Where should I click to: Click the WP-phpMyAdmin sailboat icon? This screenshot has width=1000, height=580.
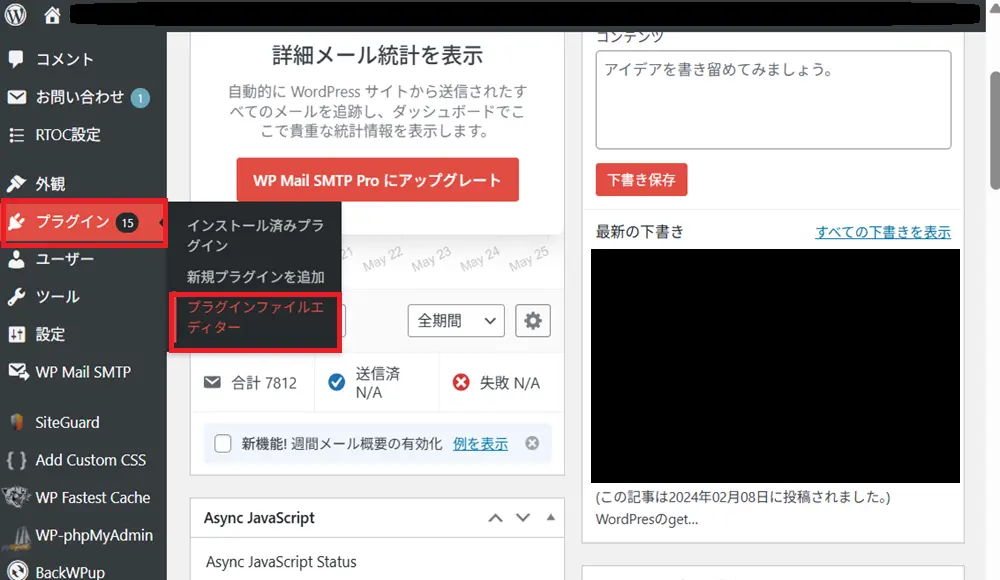click(17, 536)
